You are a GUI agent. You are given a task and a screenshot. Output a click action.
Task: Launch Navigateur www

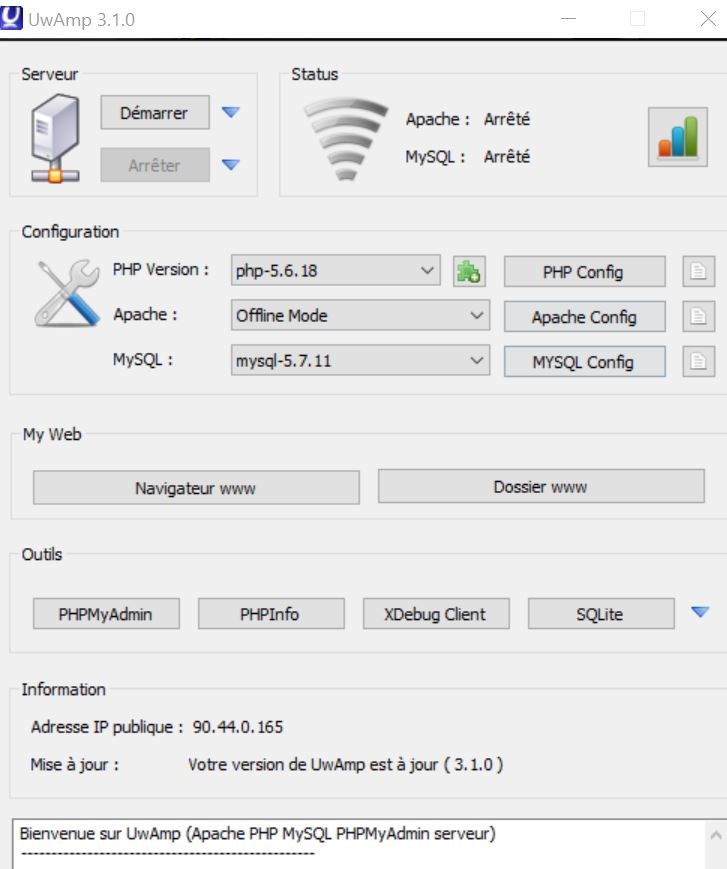[x=196, y=488]
